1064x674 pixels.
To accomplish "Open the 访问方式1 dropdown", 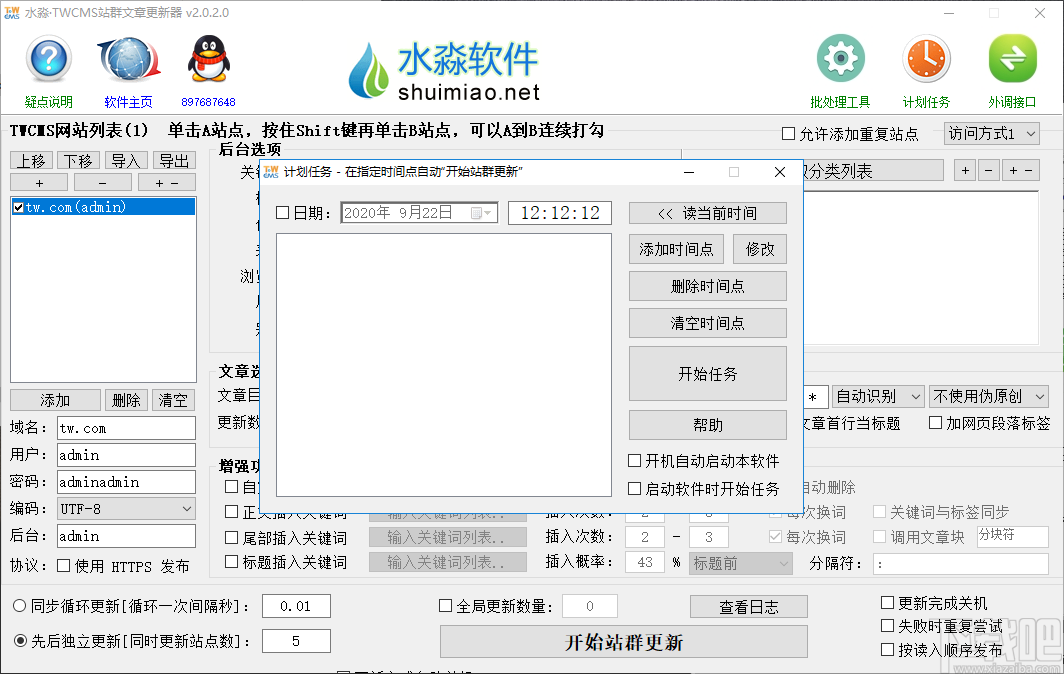I will pos(991,133).
